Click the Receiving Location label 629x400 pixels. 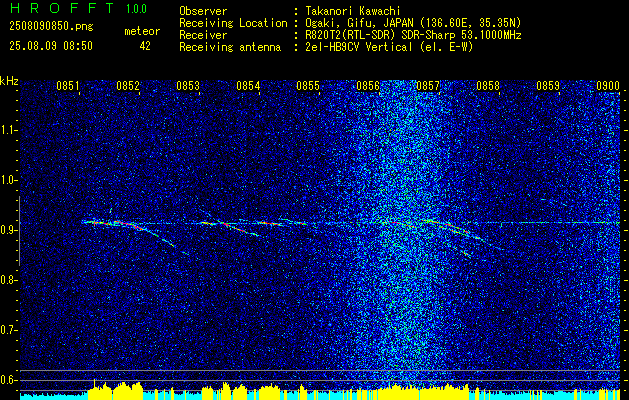233,23
